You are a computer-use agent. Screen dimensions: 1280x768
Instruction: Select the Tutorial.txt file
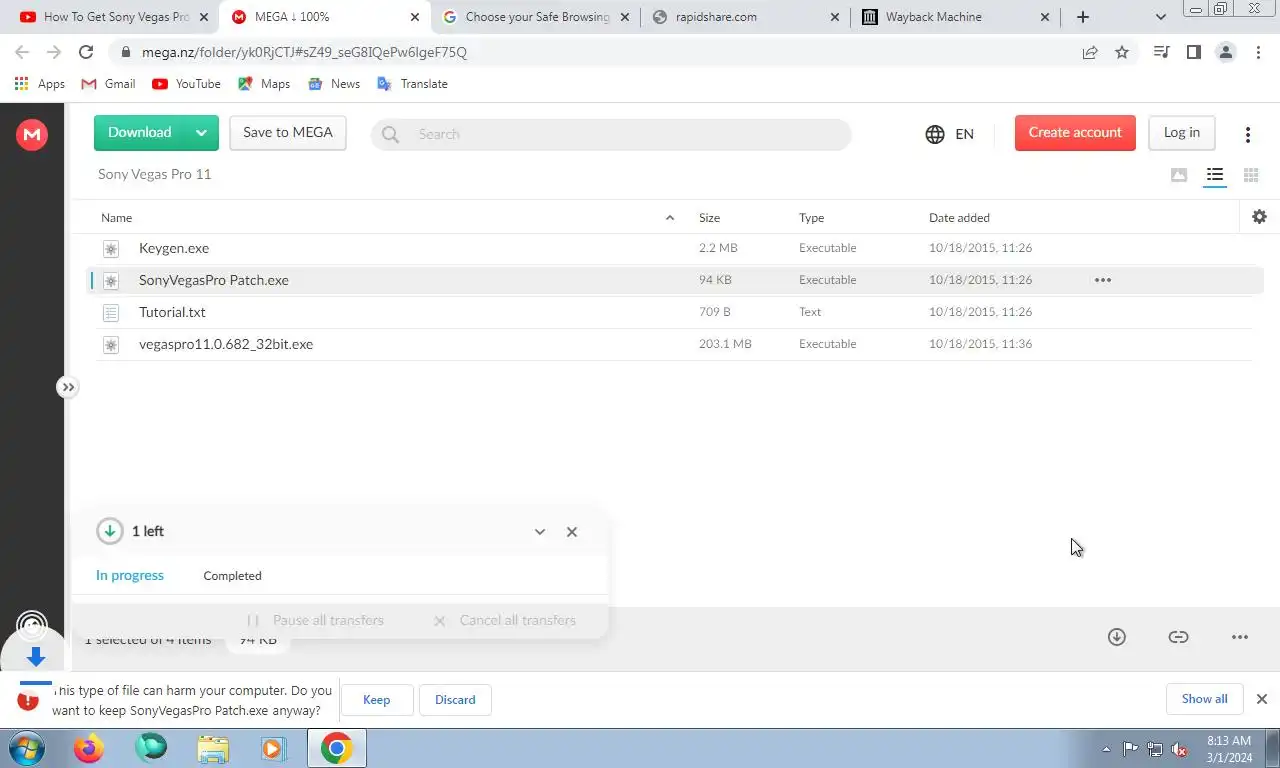pos(675,312)
